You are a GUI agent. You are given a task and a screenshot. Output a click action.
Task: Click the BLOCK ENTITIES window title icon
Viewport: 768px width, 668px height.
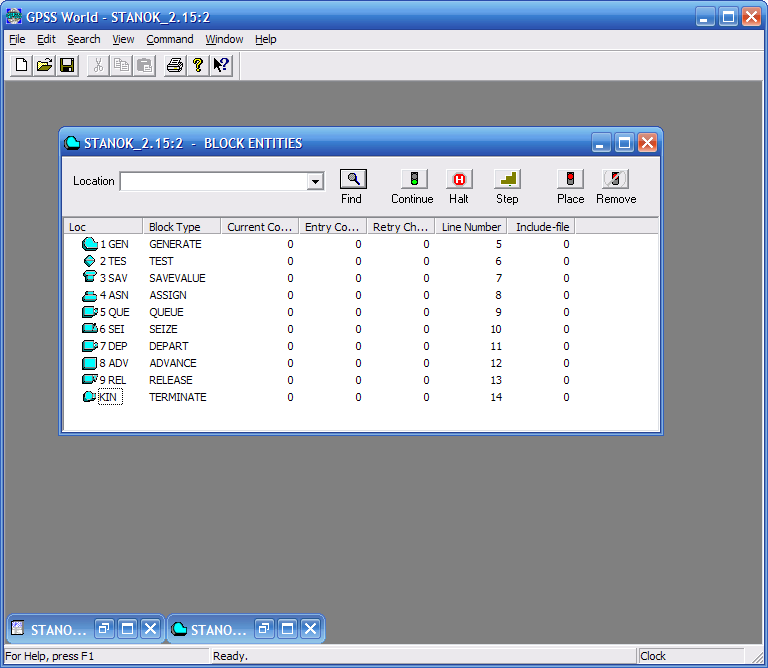point(72,143)
